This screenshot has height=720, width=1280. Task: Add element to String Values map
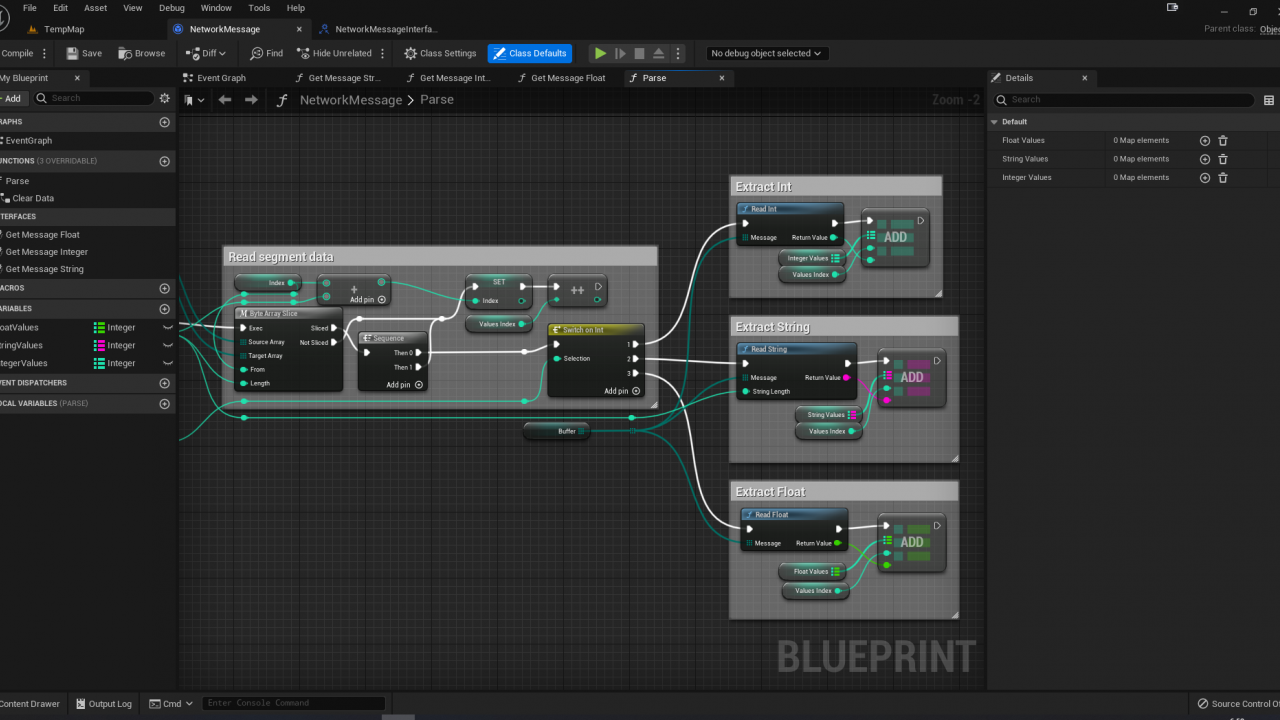pos(1204,159)
